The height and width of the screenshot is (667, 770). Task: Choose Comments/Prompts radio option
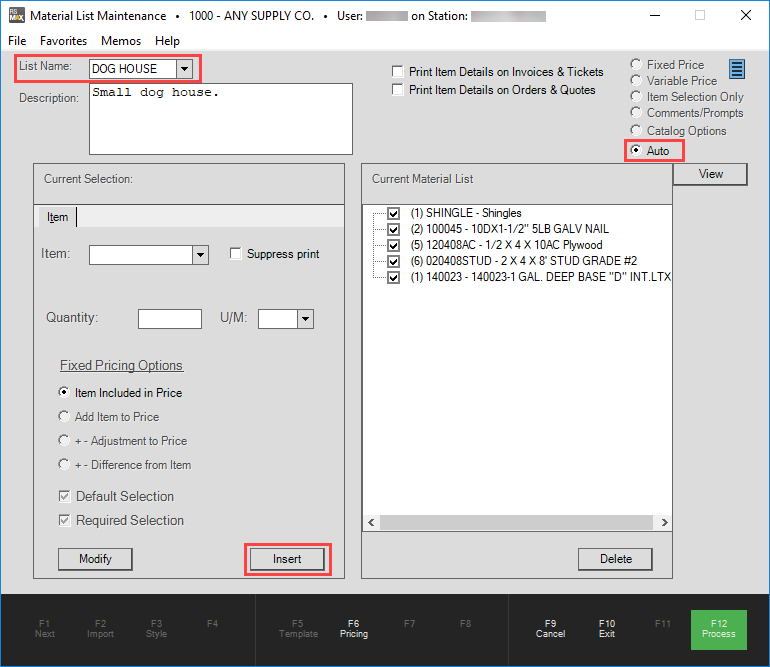coord(636,112)
